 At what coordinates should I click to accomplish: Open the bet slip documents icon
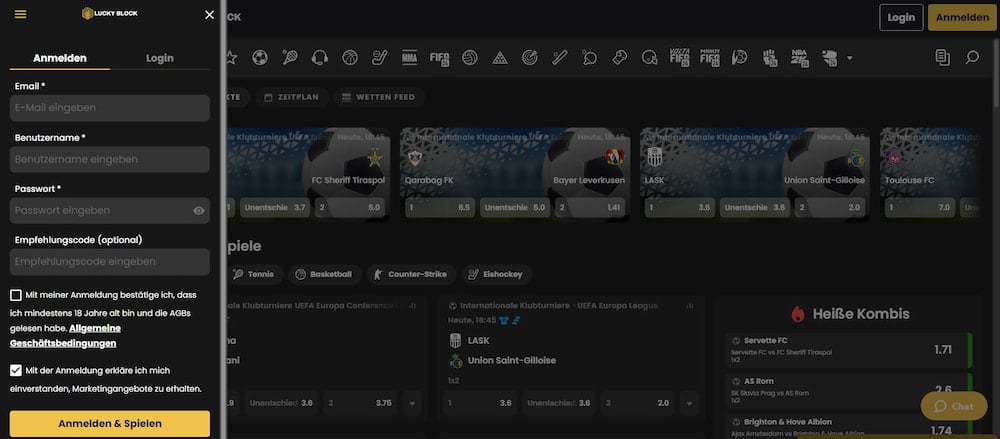pyautogui.click(x=942, y=58)
